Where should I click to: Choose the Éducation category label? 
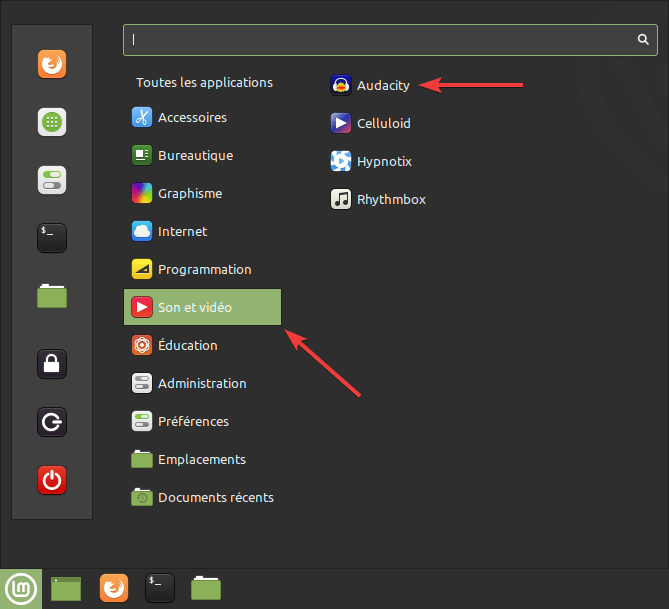tap(188, 345)
